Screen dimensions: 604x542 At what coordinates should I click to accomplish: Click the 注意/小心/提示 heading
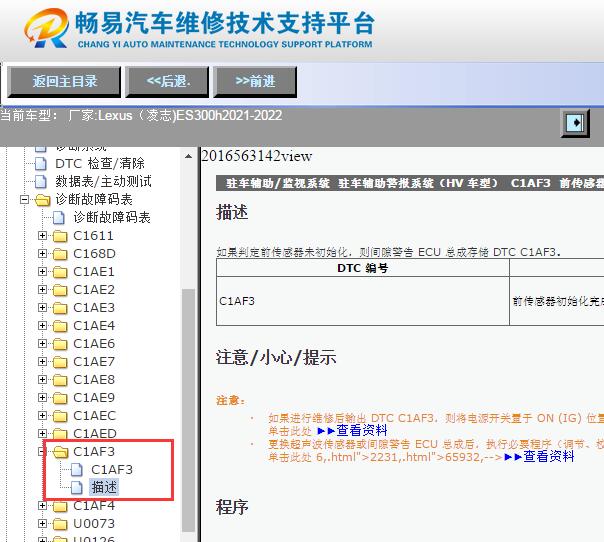coord(276,357)
